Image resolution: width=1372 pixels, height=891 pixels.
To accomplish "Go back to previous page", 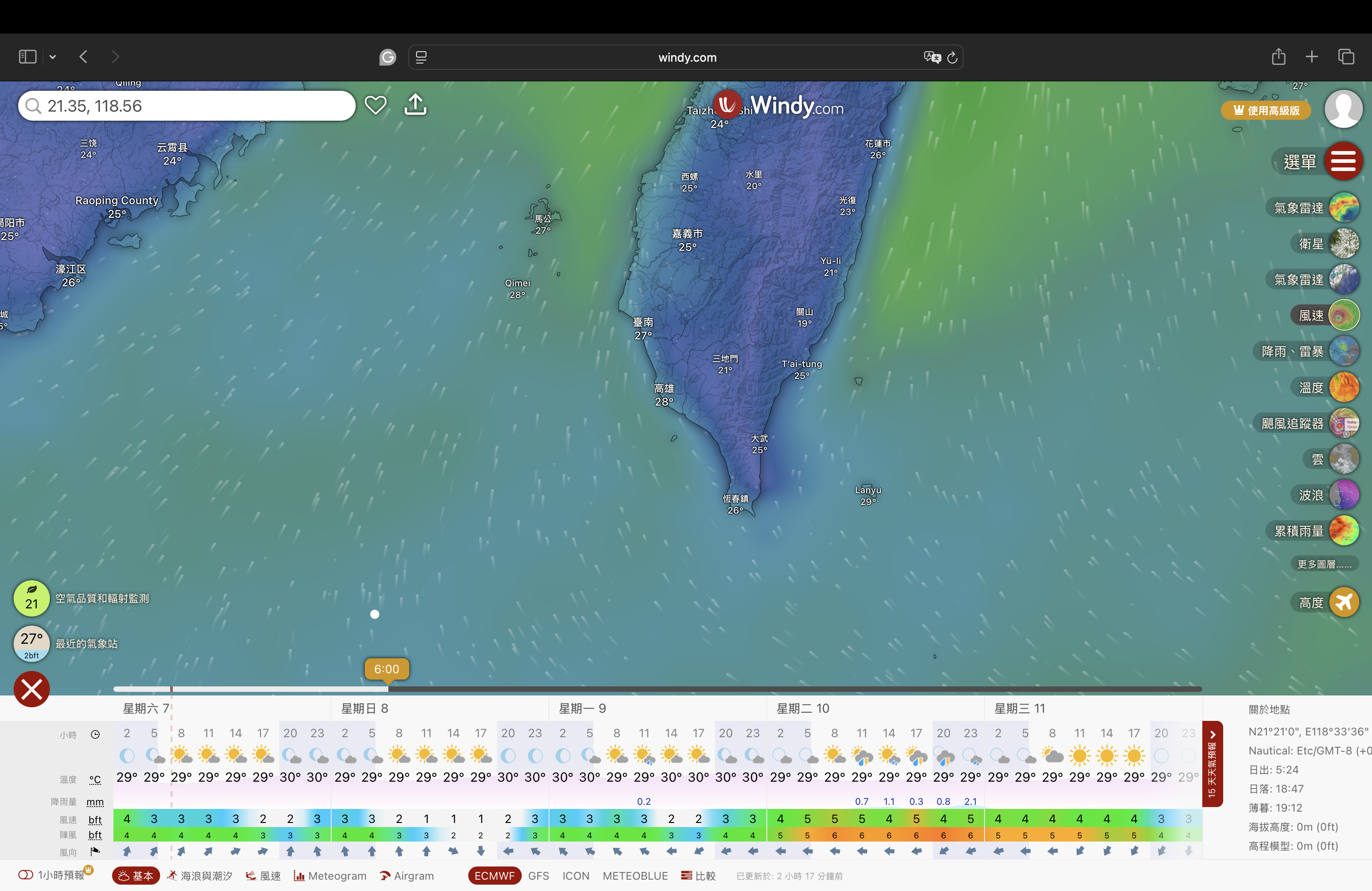I will [x=83, y=56].
